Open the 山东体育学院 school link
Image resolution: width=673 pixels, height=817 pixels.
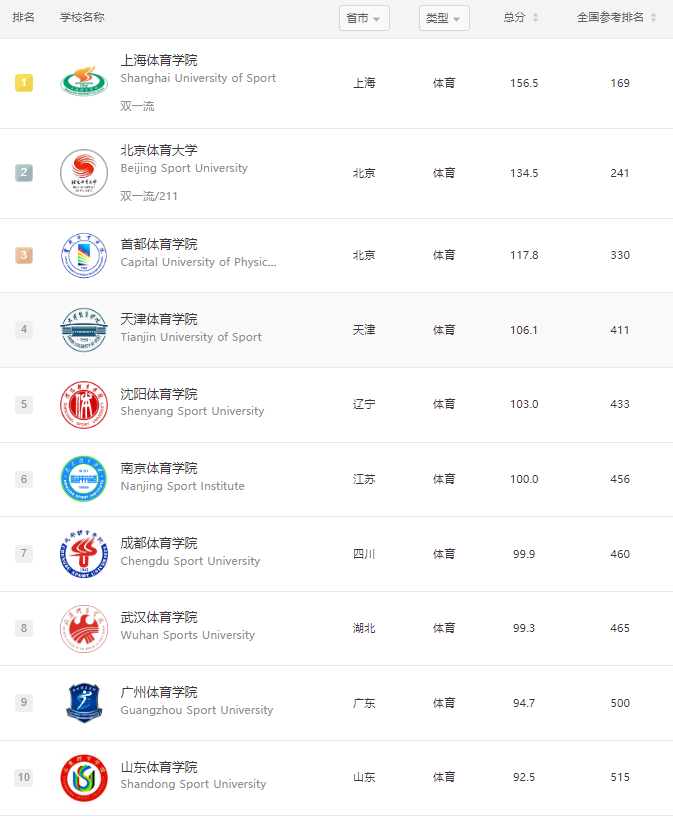pyautogui.click(x=159, y=767)
